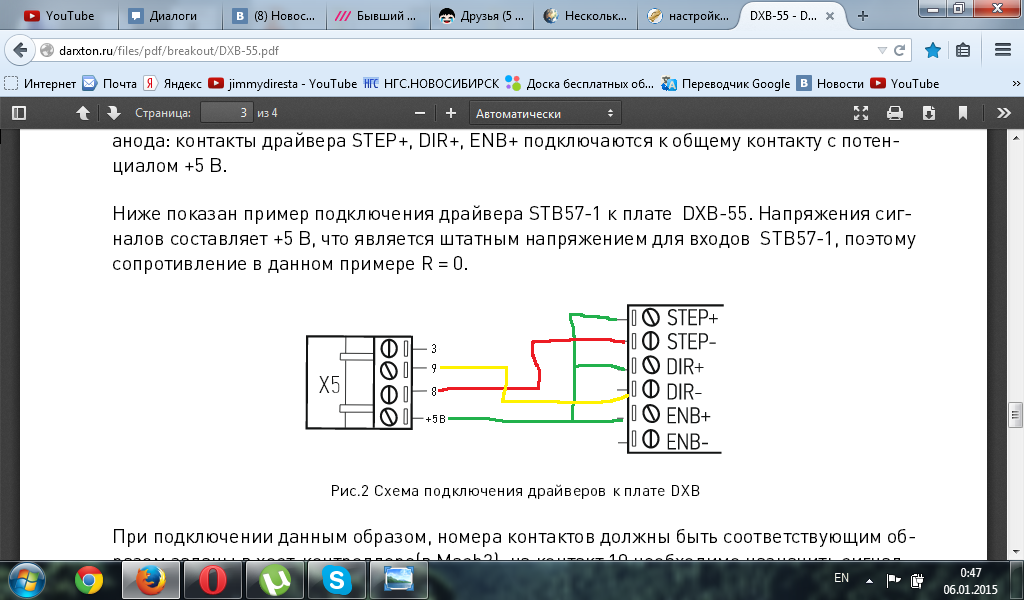Switch to the Диалоги tab
This screenshot has height=600, width=1024.
tap(168, 16)
